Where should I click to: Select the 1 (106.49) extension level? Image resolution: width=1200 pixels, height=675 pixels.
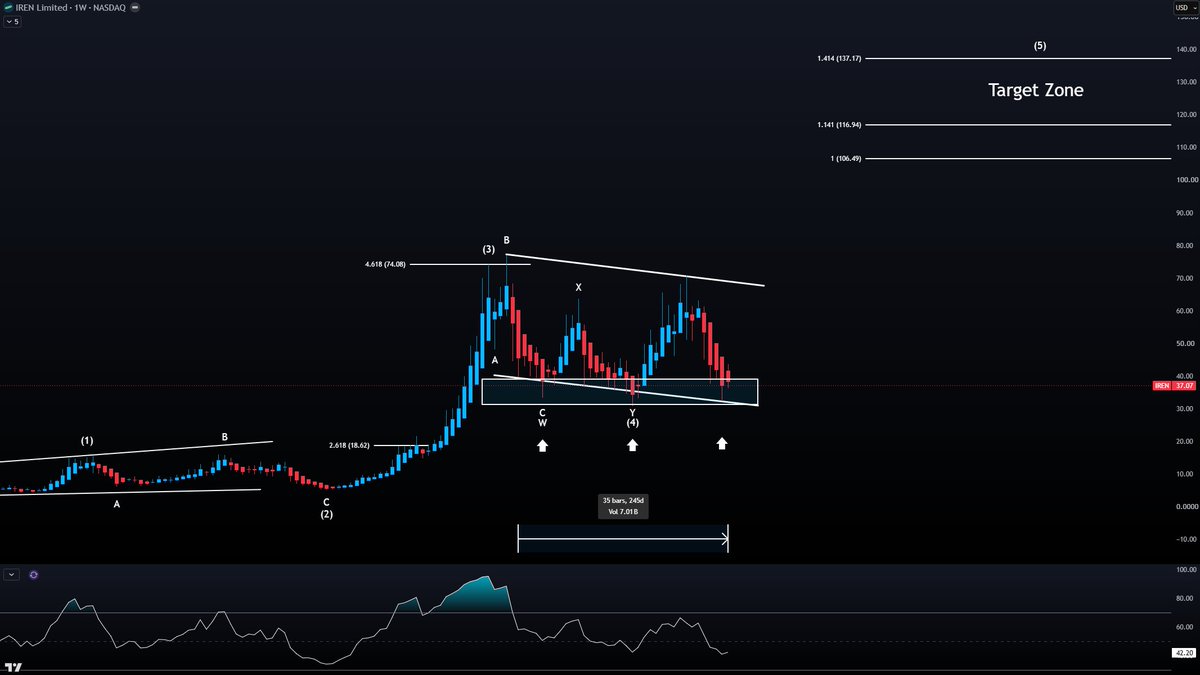coord(846,158)
